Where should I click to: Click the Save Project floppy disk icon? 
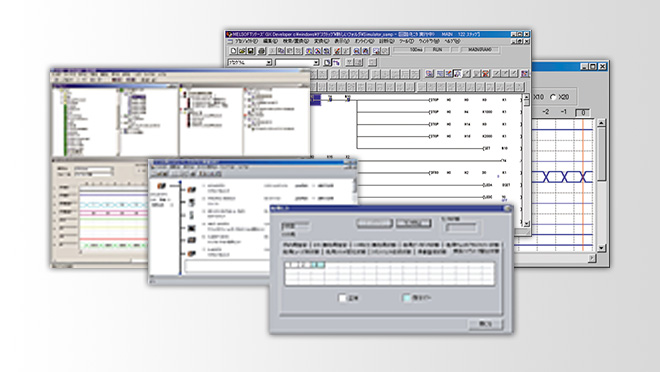click(250, 51)
